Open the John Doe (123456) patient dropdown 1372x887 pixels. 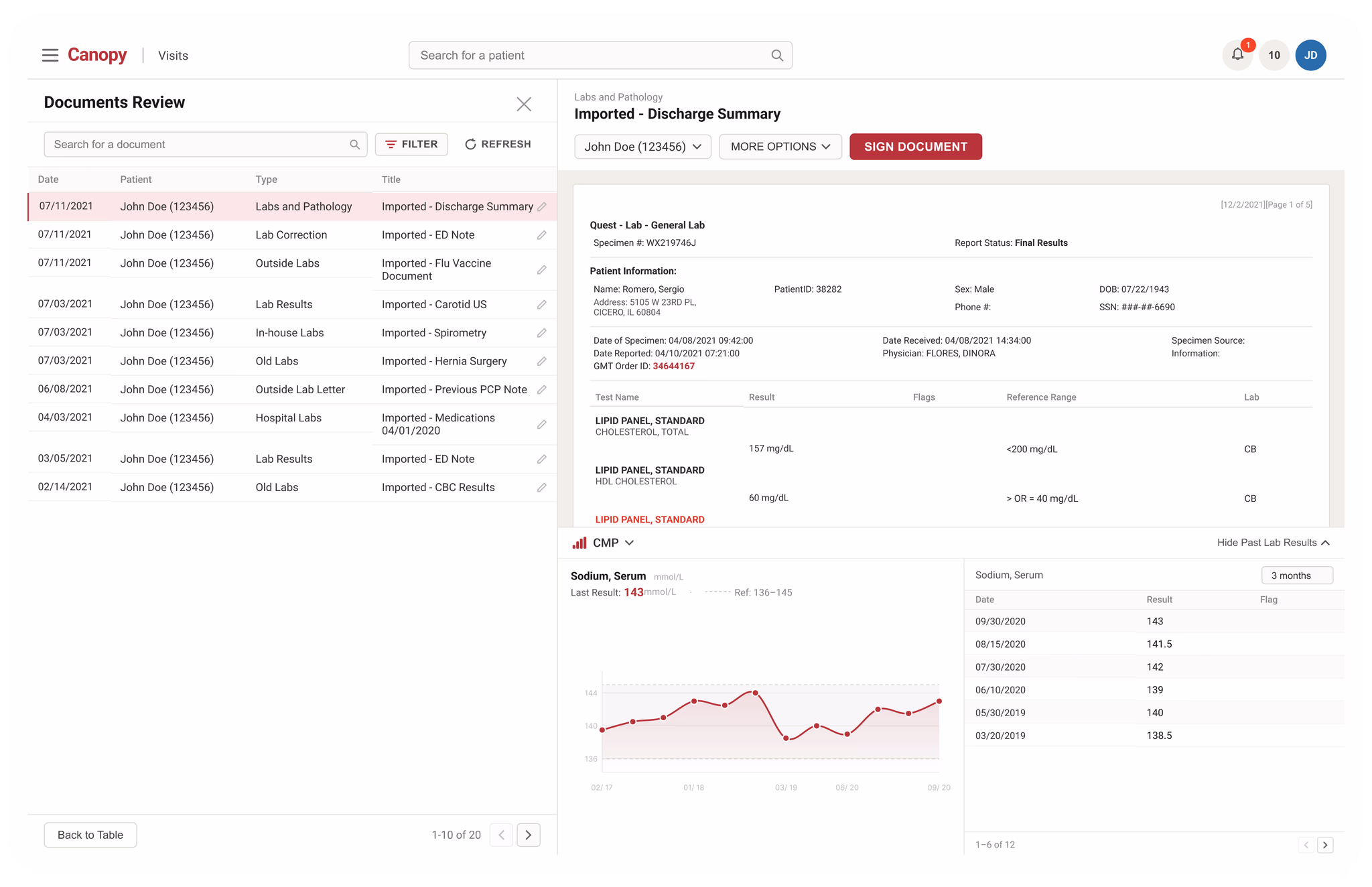642,147
